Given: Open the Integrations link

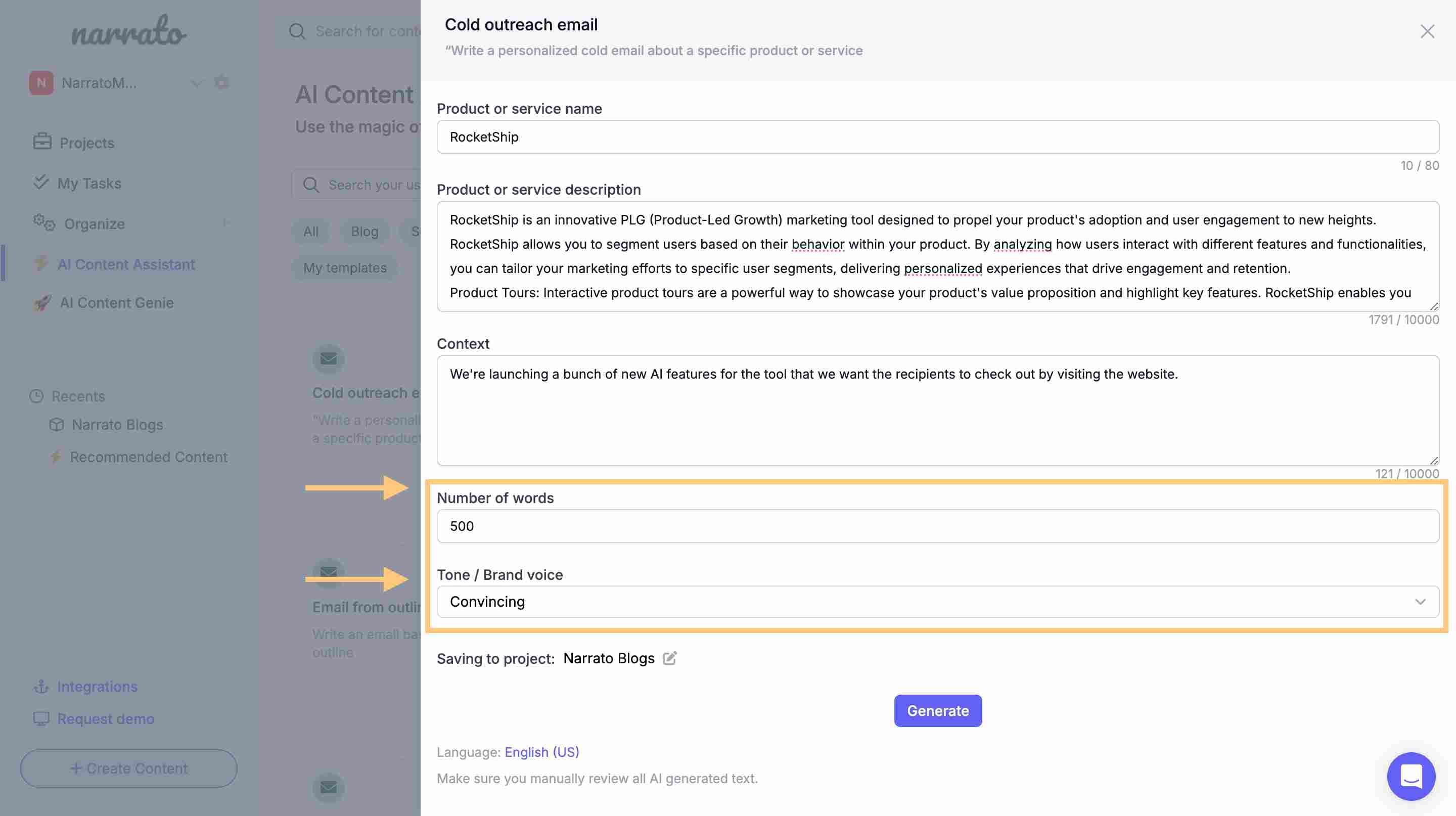Looking at the screenshot, I should [97, 687].
